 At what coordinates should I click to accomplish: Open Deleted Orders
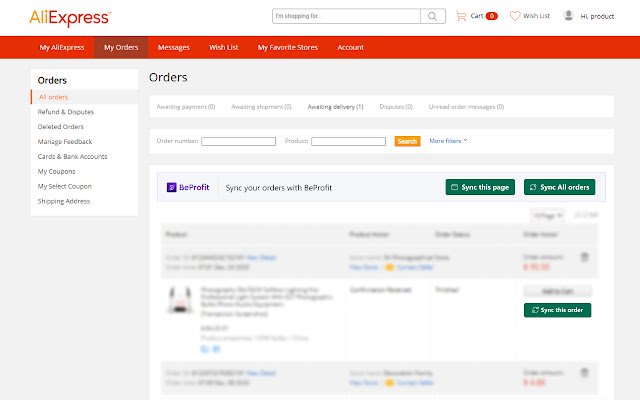[x=60, y=127]
